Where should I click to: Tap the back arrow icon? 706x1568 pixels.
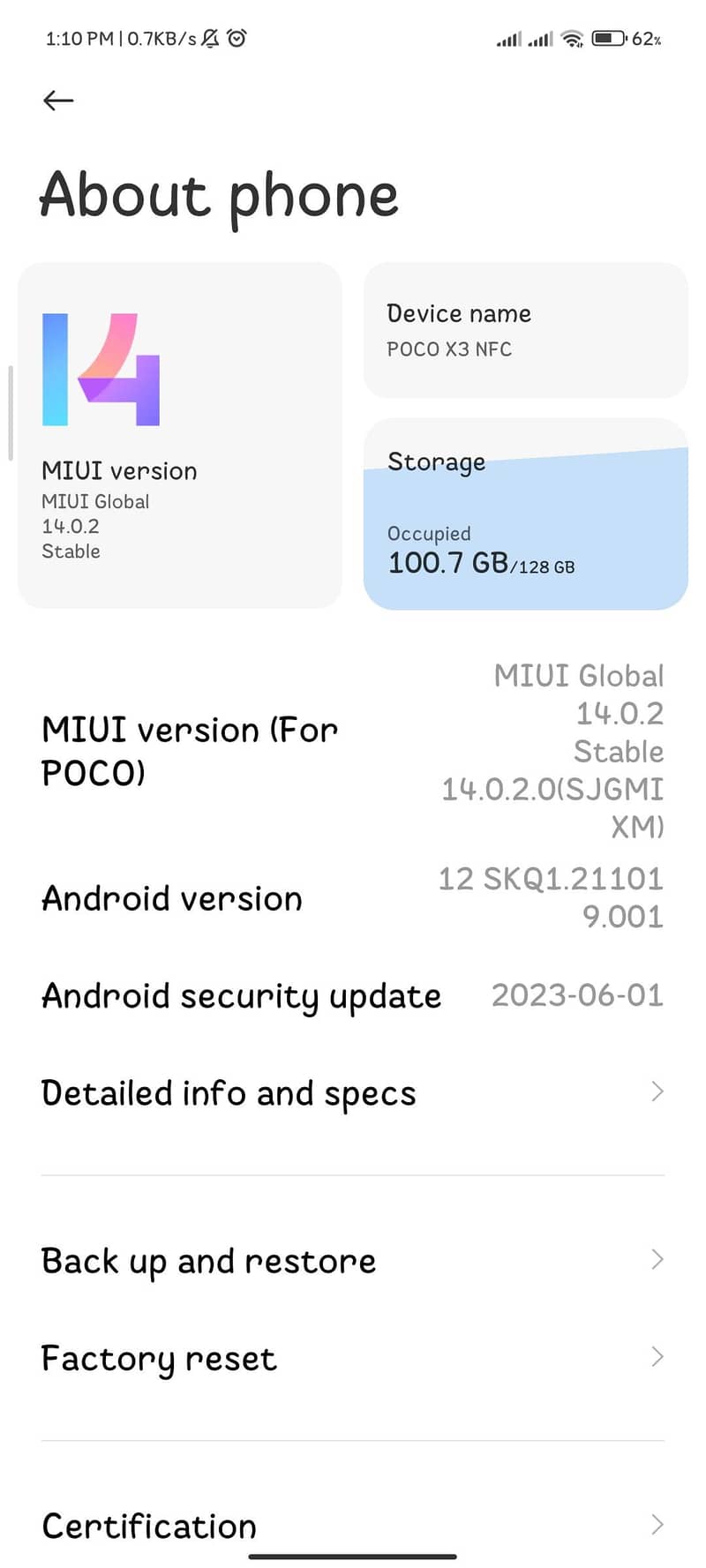click(x=57, y=100)
